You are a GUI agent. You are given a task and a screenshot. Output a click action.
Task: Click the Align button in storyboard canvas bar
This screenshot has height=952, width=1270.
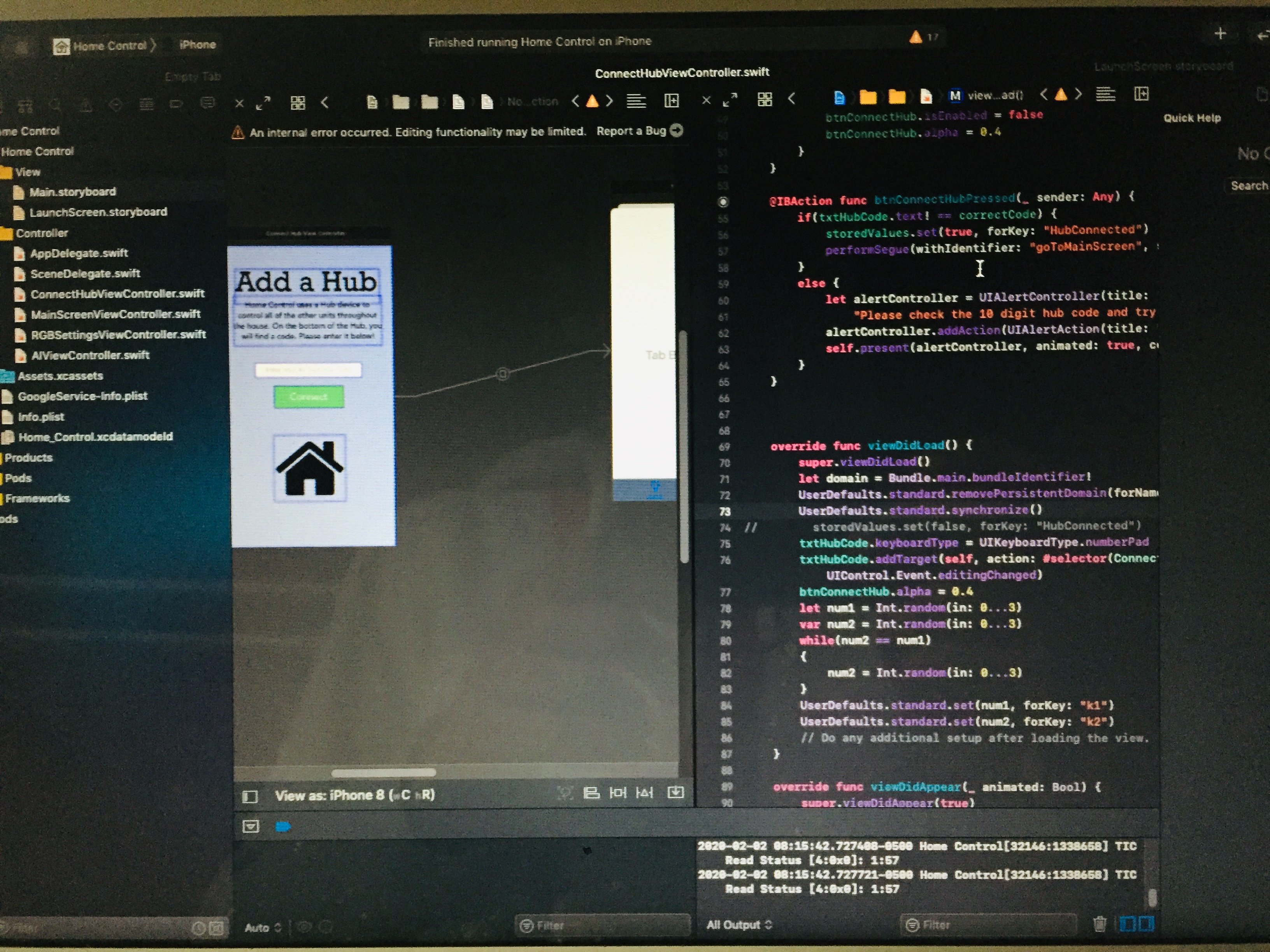591,793
